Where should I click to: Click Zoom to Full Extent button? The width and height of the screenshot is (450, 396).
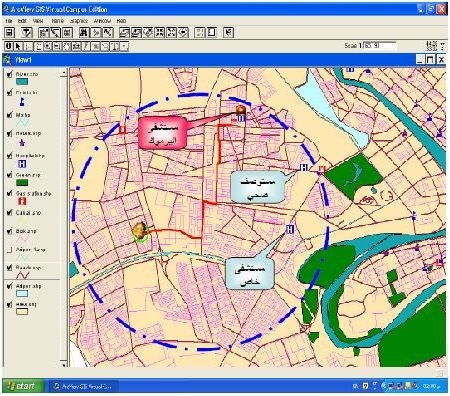[x=125, y=32]
